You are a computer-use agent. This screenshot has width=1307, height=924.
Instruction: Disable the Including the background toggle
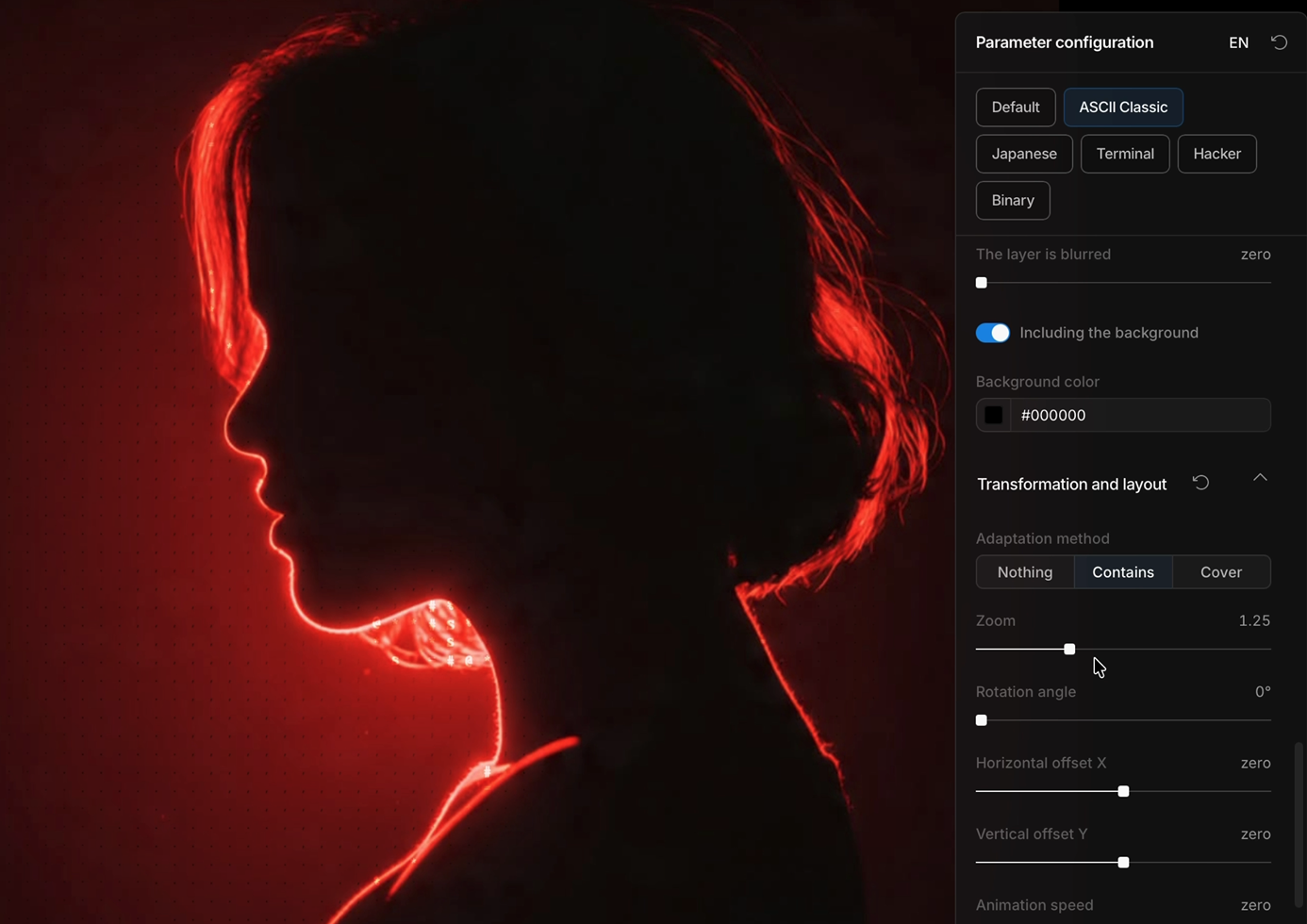pos(993,333)
